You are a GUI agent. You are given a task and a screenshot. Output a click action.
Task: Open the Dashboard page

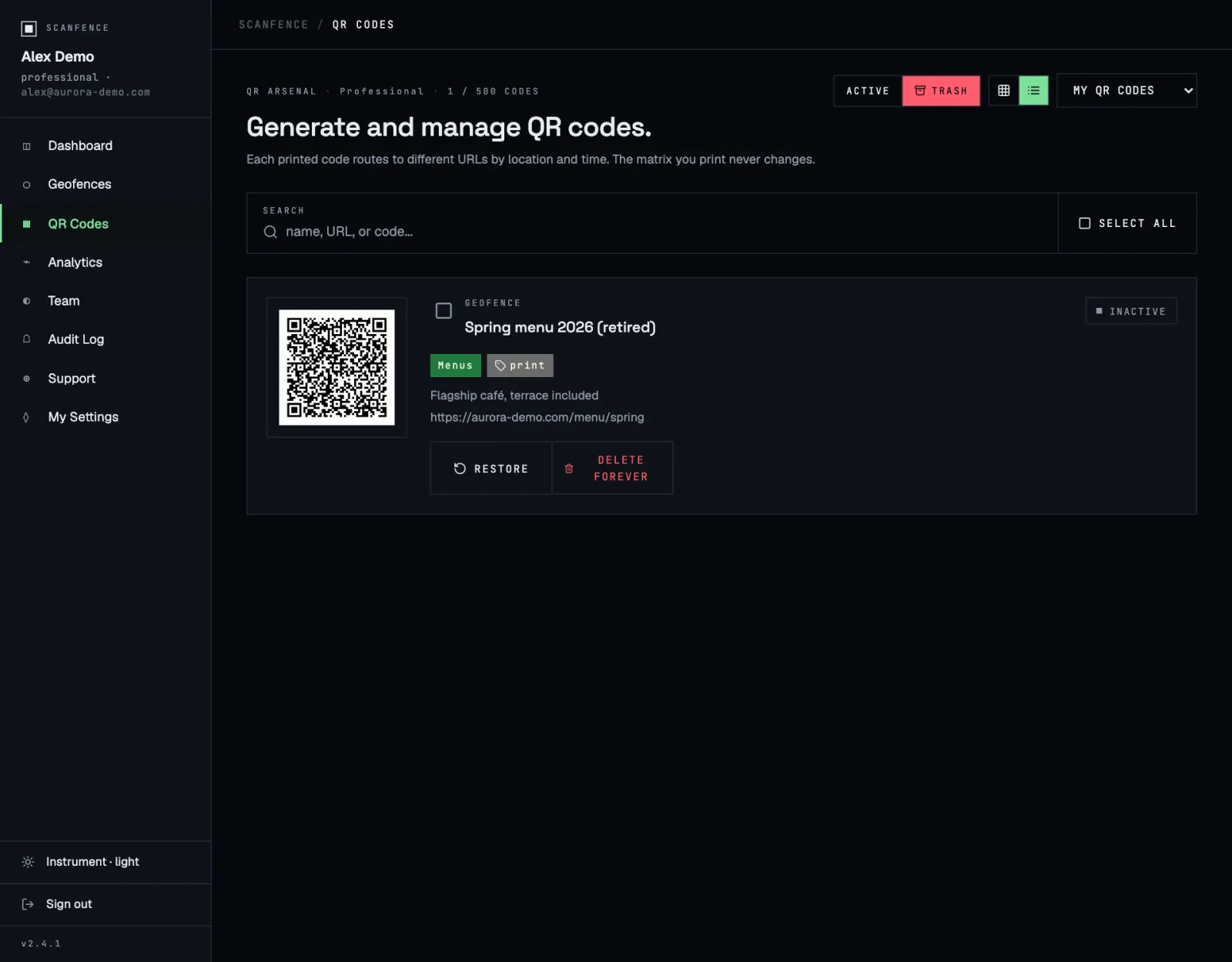point(105,145)
